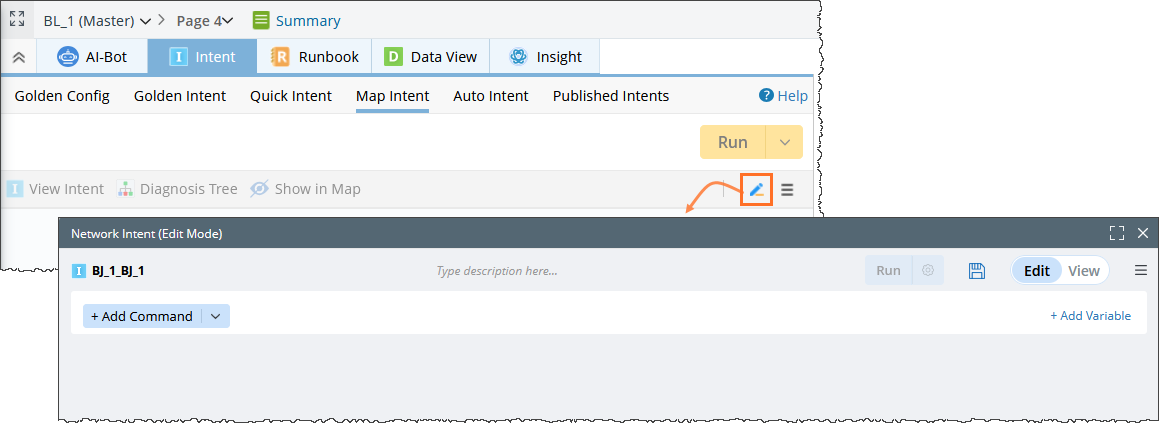Switch to View mode

(1083, 271)
